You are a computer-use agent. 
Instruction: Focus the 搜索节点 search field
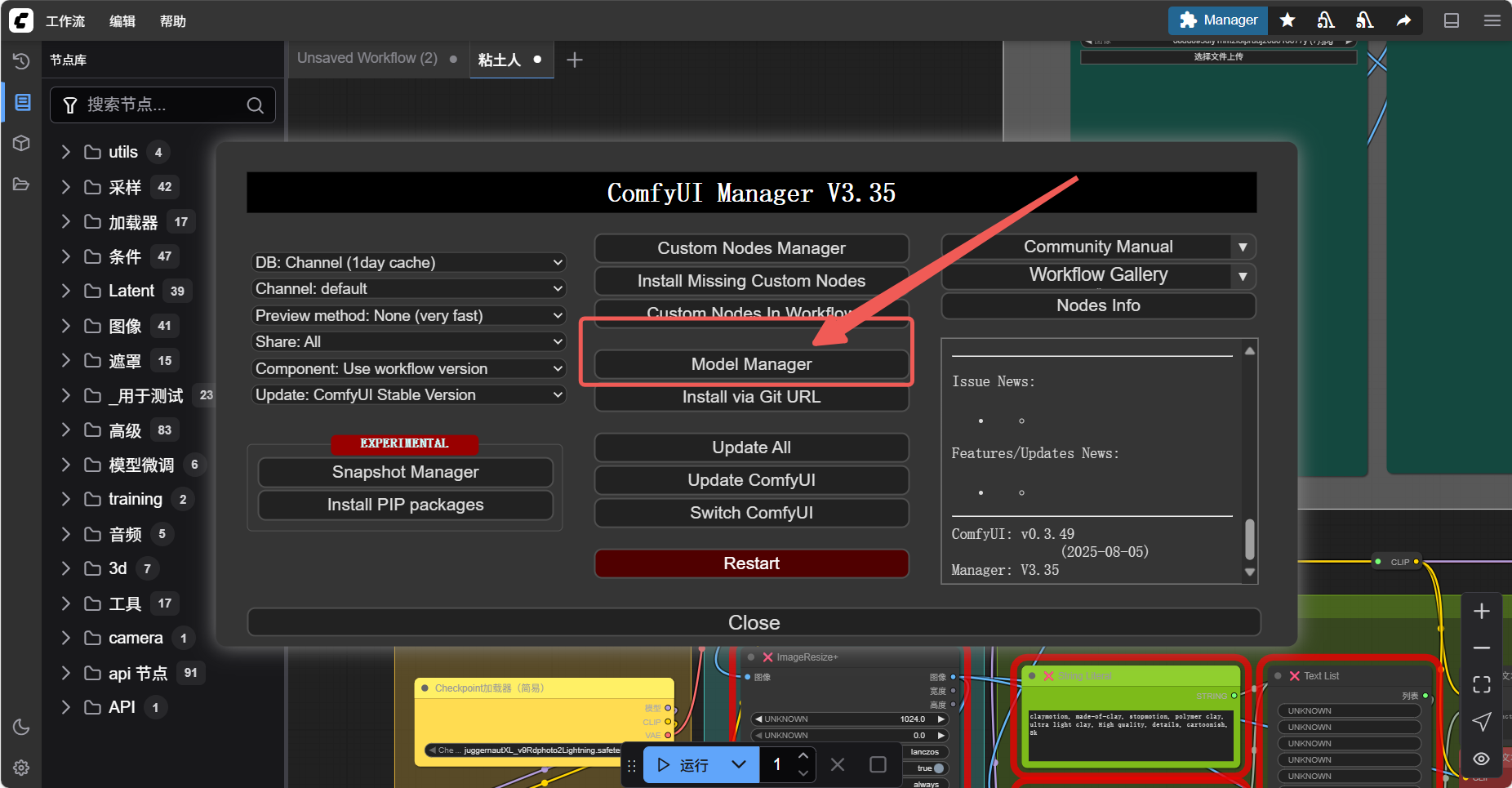[x=163, y=105]
